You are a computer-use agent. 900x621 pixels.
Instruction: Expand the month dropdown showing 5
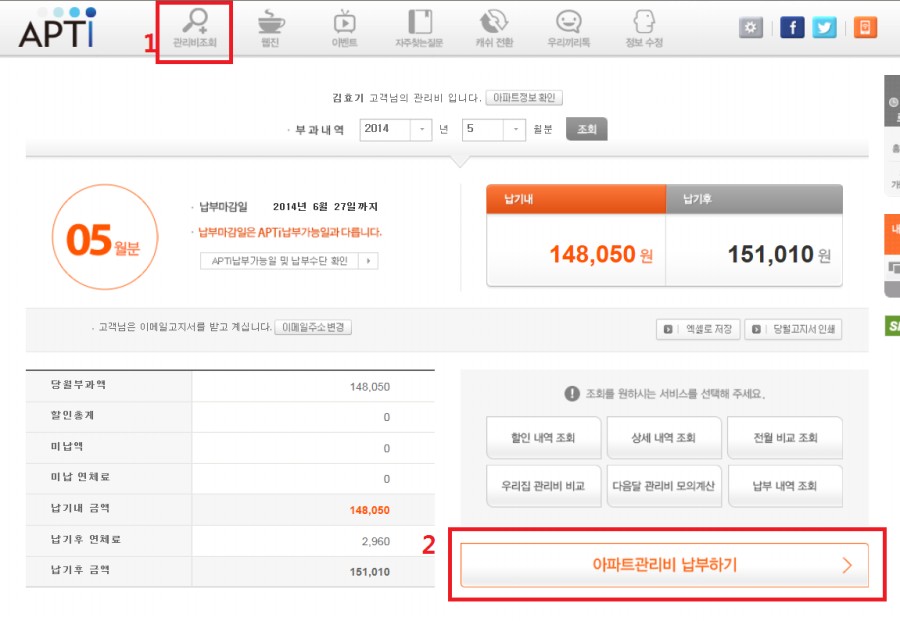515,129
